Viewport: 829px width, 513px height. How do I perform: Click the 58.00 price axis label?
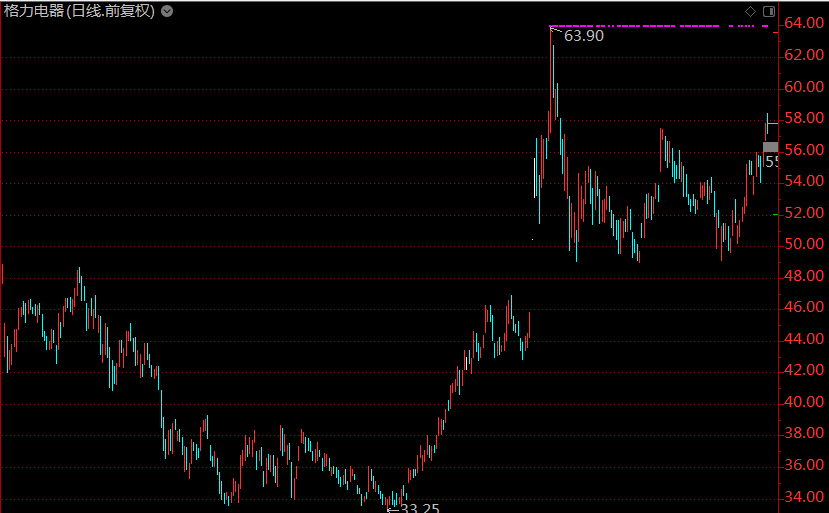pyautogui.click(x=803, y=119)
